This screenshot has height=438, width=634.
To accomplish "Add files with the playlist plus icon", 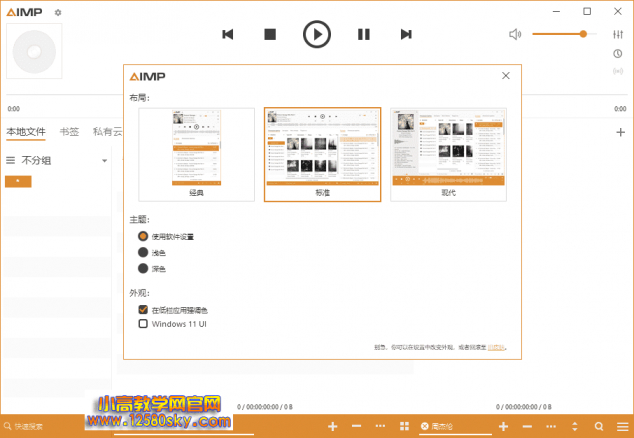I will (x=503, y=426).
